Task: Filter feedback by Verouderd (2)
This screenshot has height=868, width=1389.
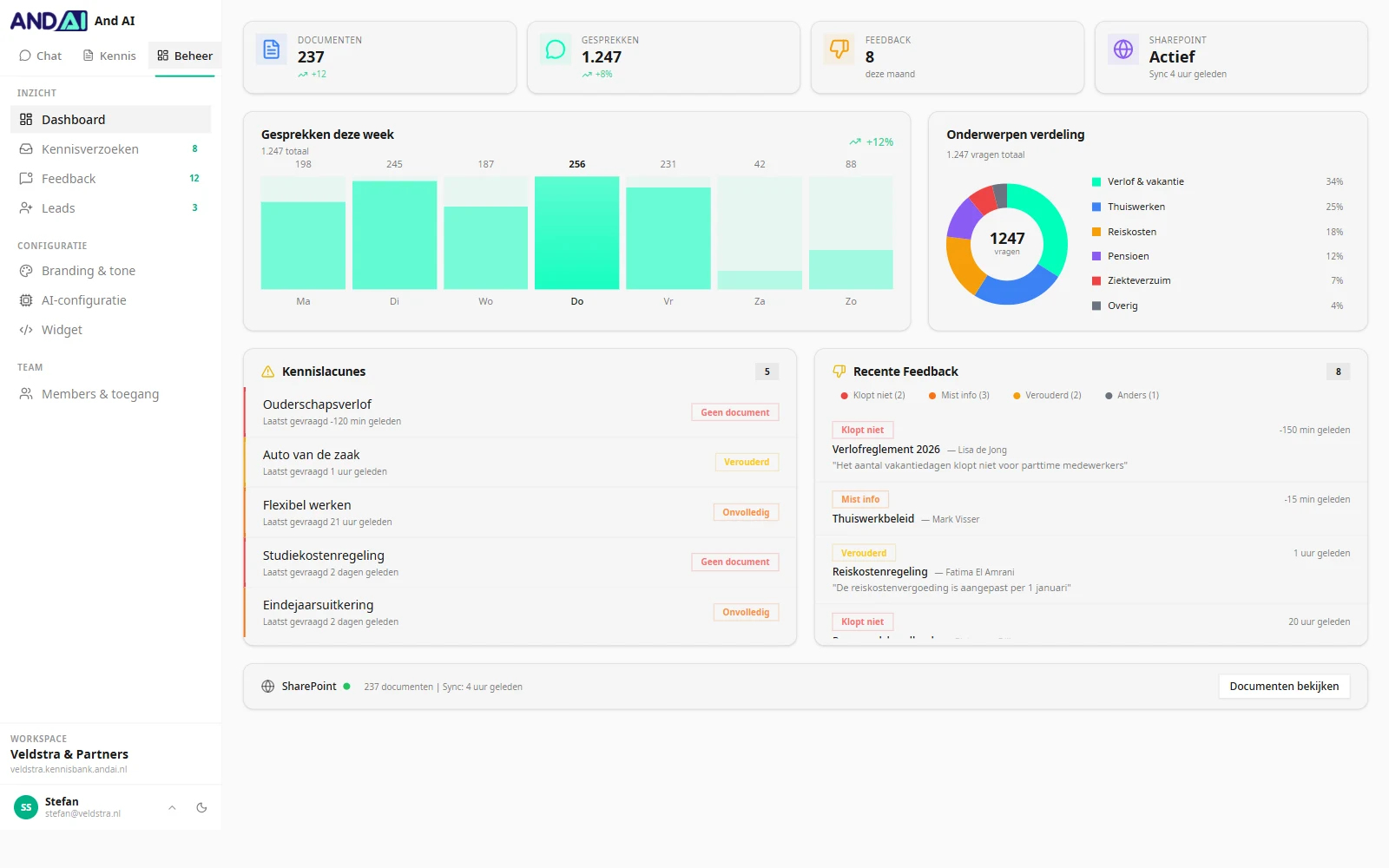Action: 1047,396
